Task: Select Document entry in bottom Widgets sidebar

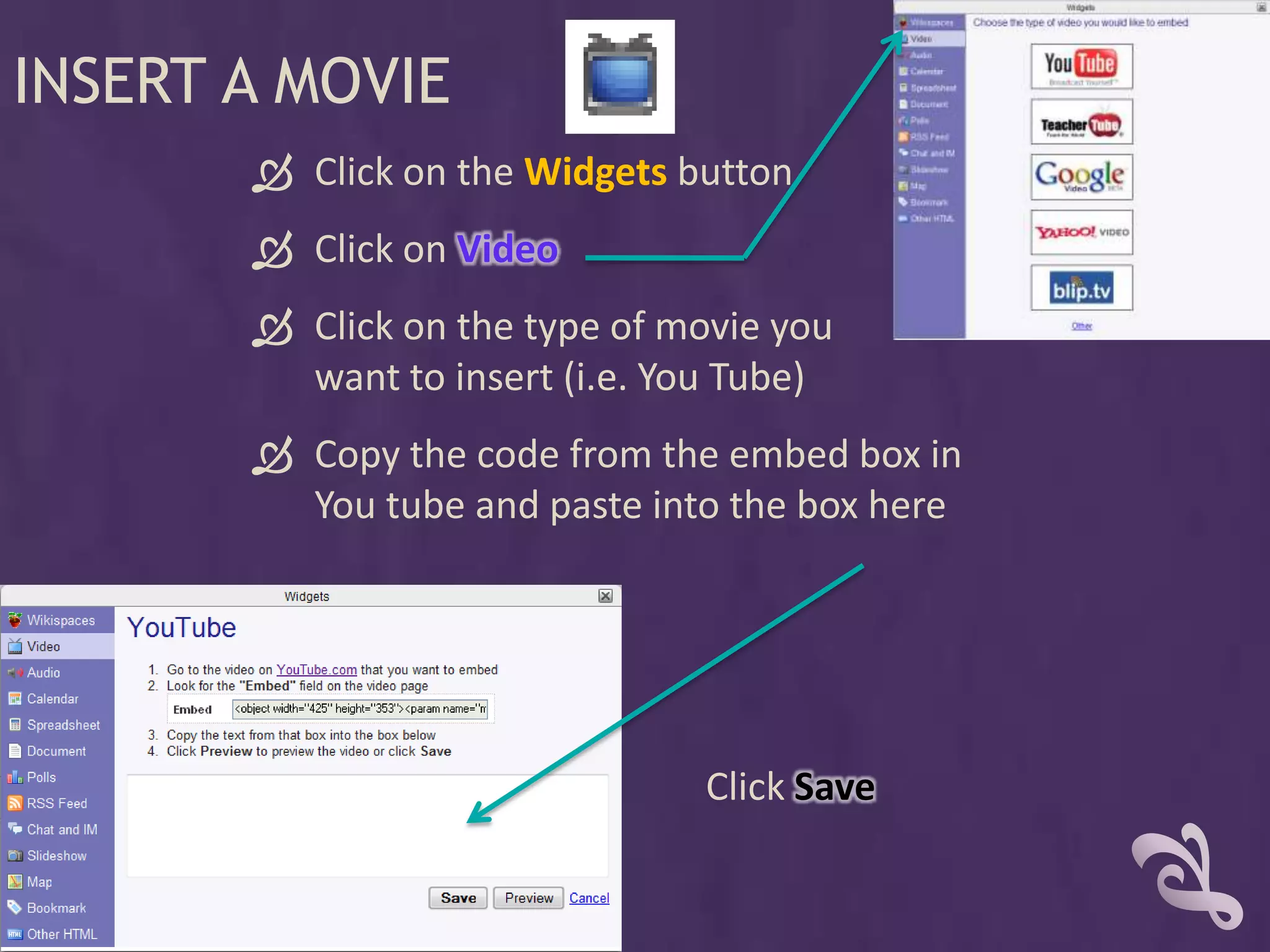Action: coord(58,751)
